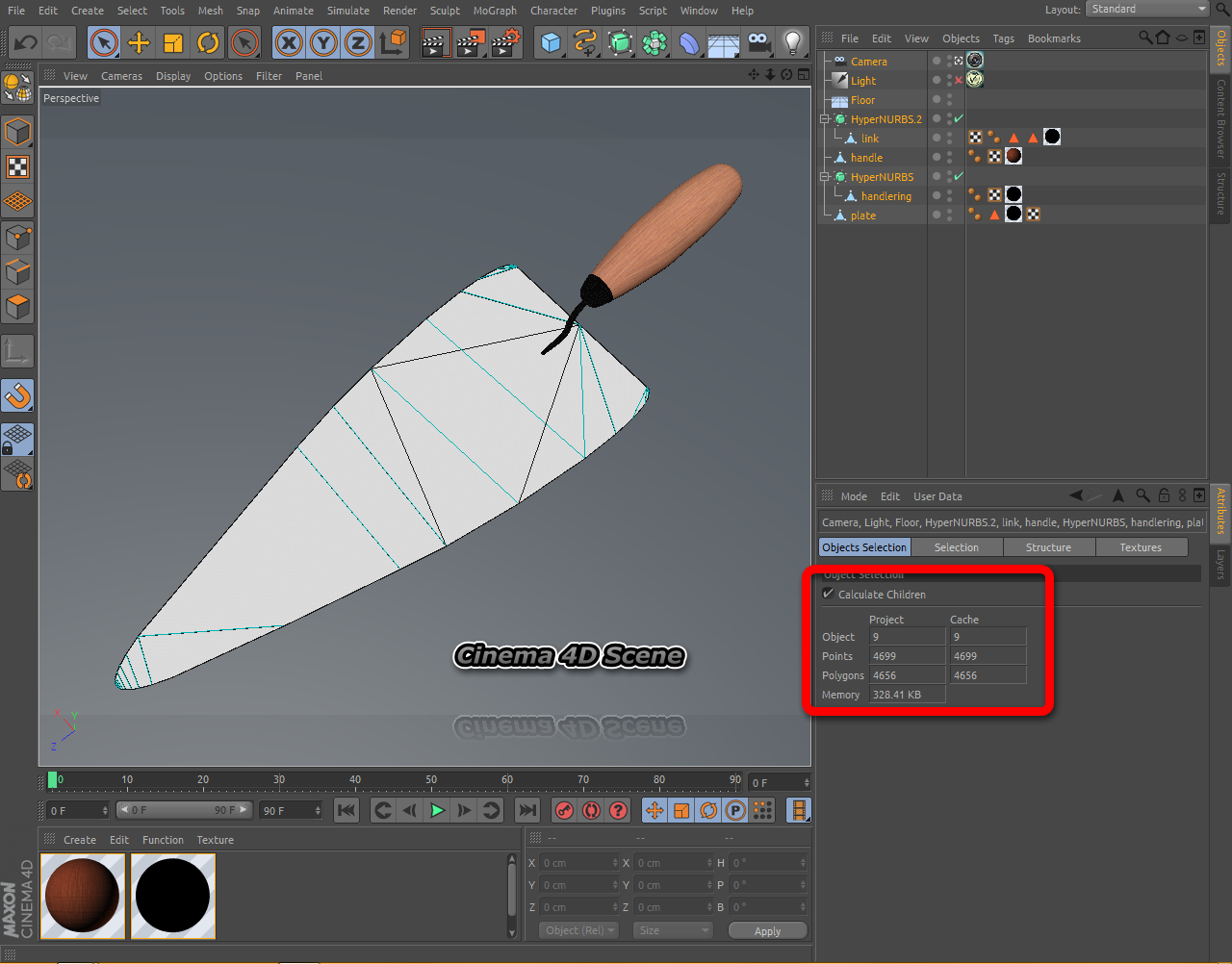Render to Picture Viewer
The image size is (1232, 964).
(x=471, y=43)
